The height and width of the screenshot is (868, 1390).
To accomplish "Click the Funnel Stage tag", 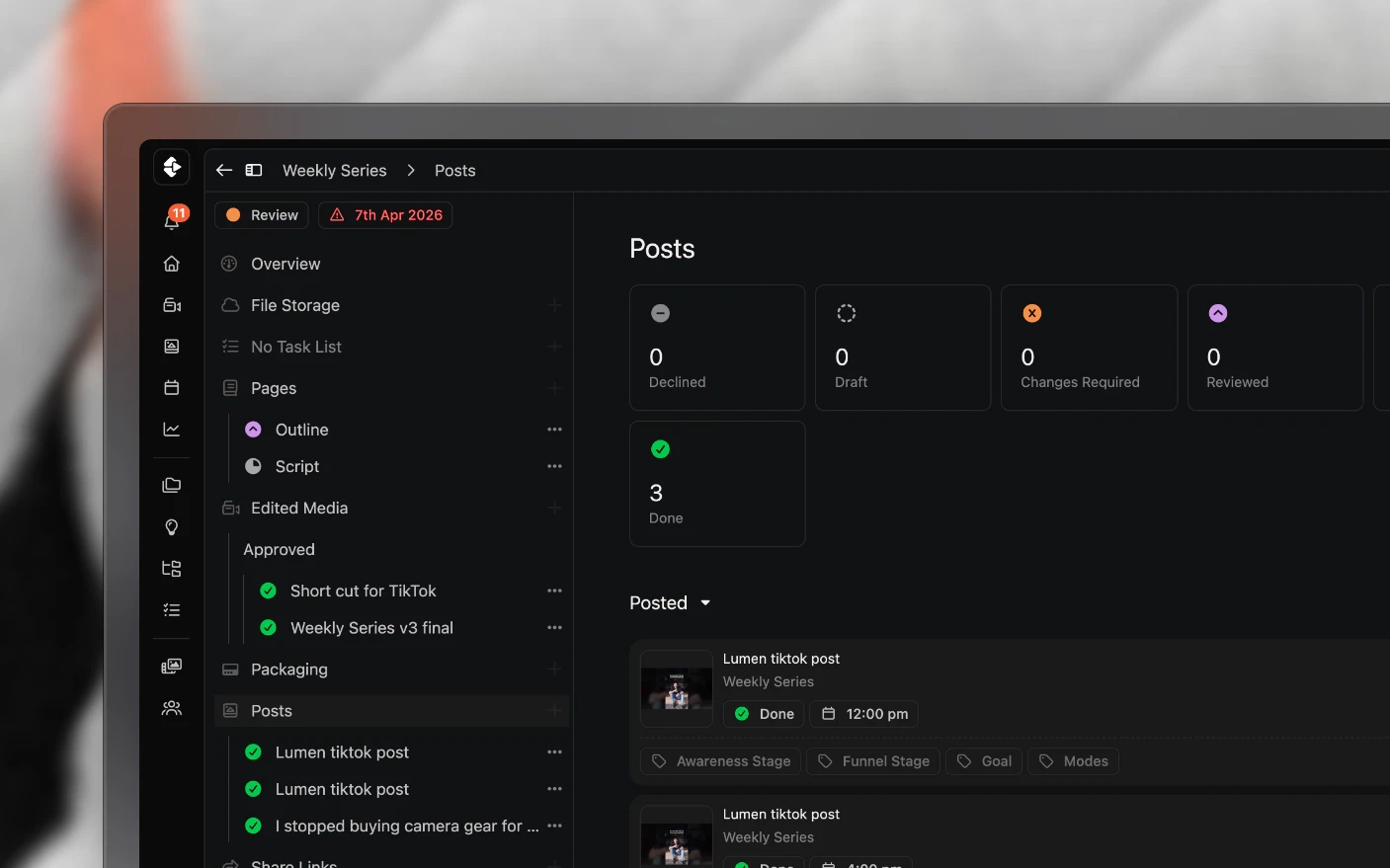I will [874, 761].
